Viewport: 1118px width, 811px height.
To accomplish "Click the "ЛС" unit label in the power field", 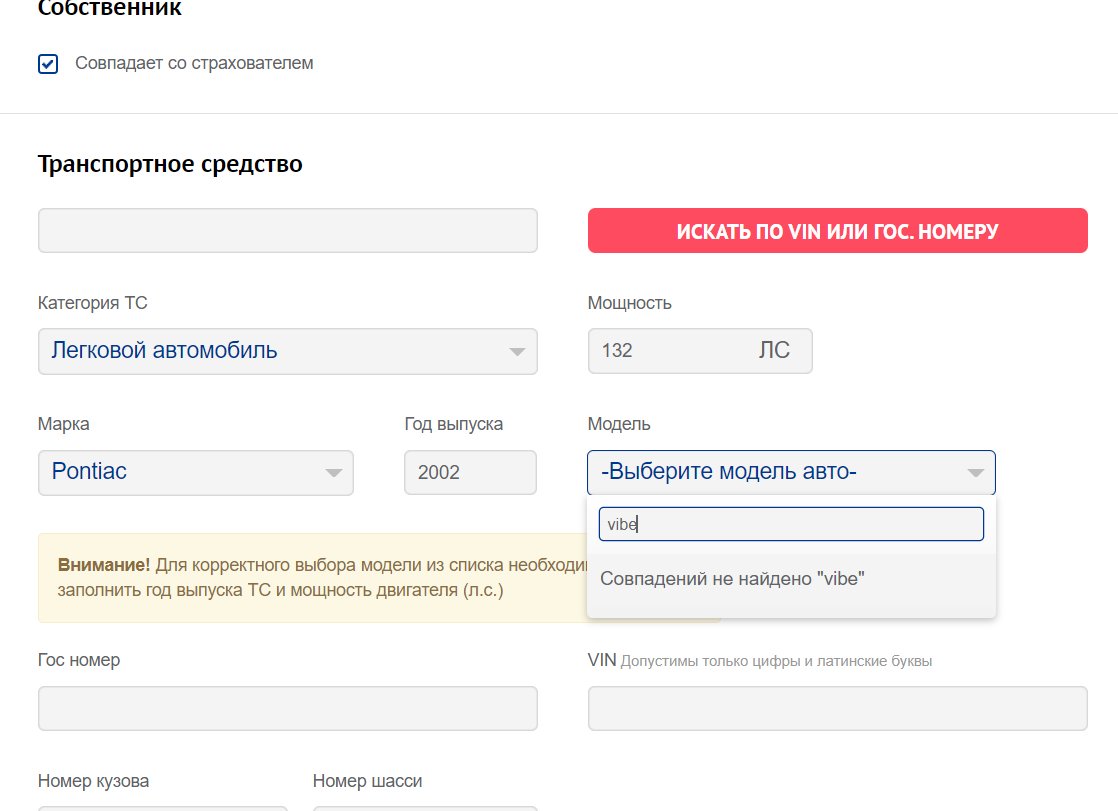I will point(773,351).
